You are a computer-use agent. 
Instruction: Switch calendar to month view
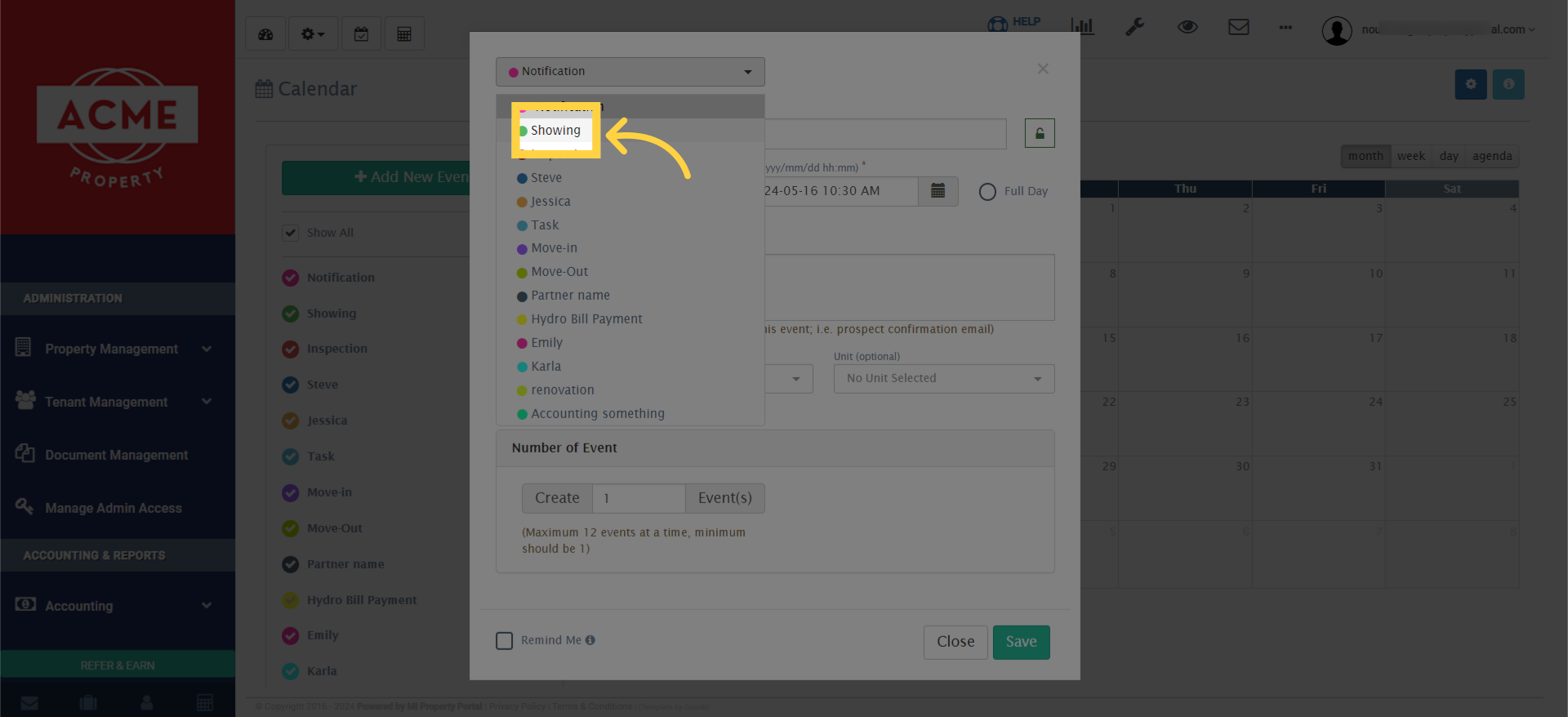tap(1365, 156)
